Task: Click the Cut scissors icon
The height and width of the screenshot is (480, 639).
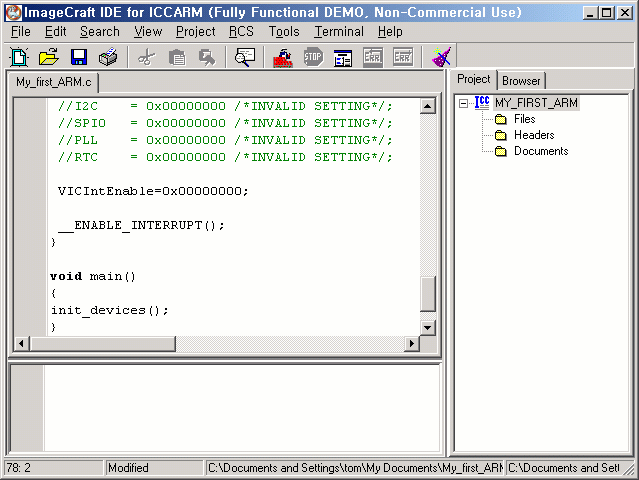Action: [147, 57]
